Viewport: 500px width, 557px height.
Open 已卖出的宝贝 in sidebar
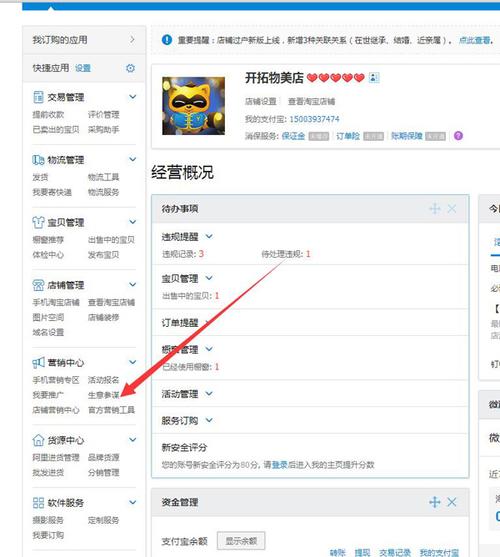pos(56,130)
